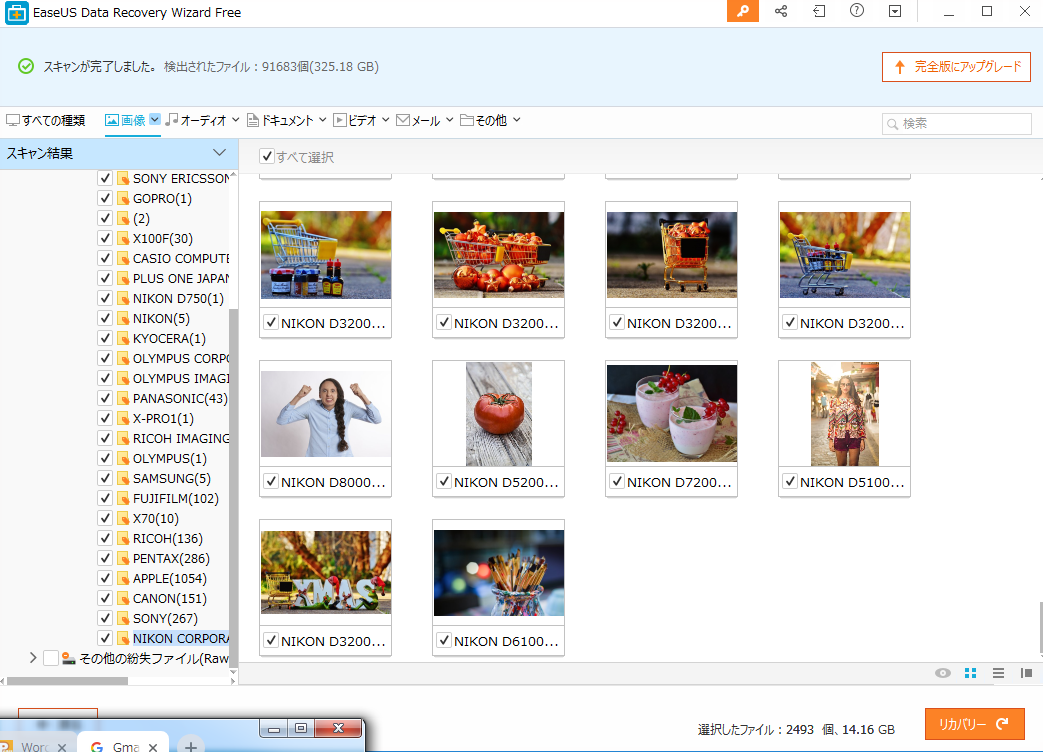This screenshot has width=1043, height=752.
Task: Expand the その他の紛失ファイル tree node
Action: [x=33, y=658]
